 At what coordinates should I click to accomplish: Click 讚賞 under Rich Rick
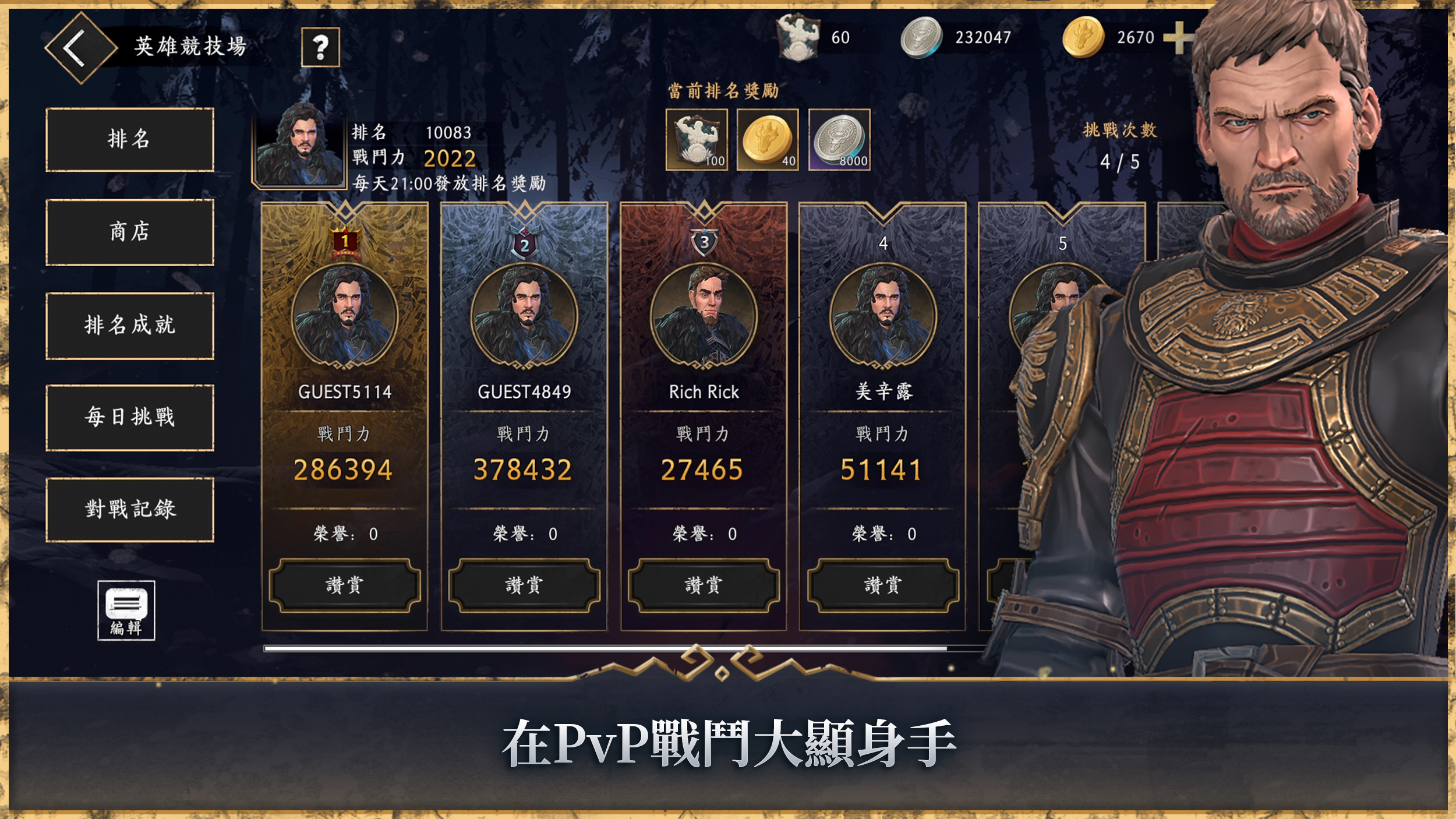(x=704, y=585)
